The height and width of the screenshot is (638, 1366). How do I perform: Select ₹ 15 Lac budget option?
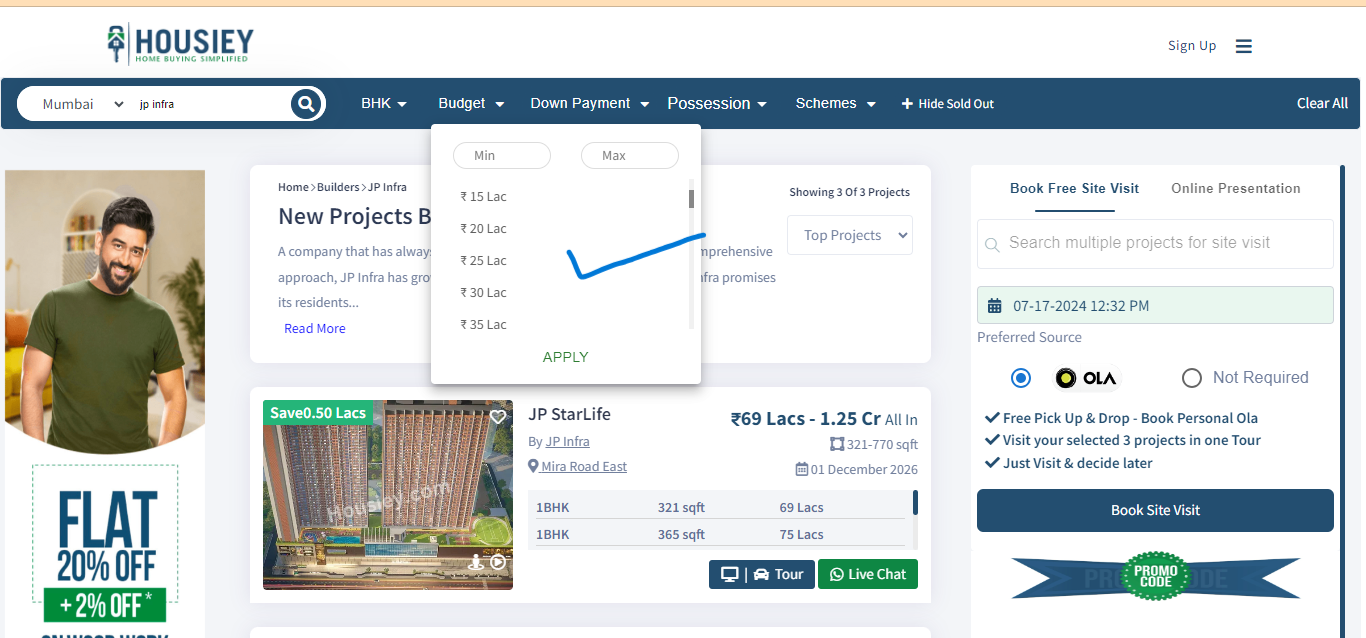(x=483, y=197)
